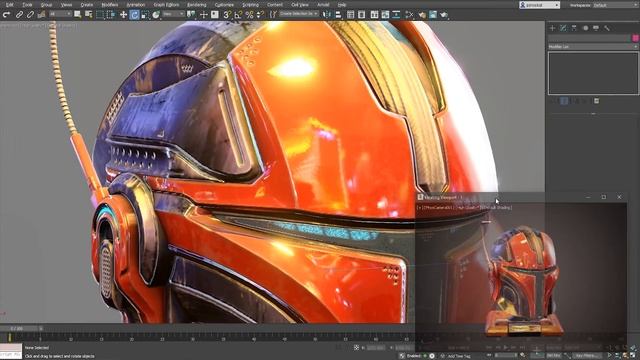640x360 pixels.
Task: Open the Workspaces Default dropdown
Action: [615, 5]
